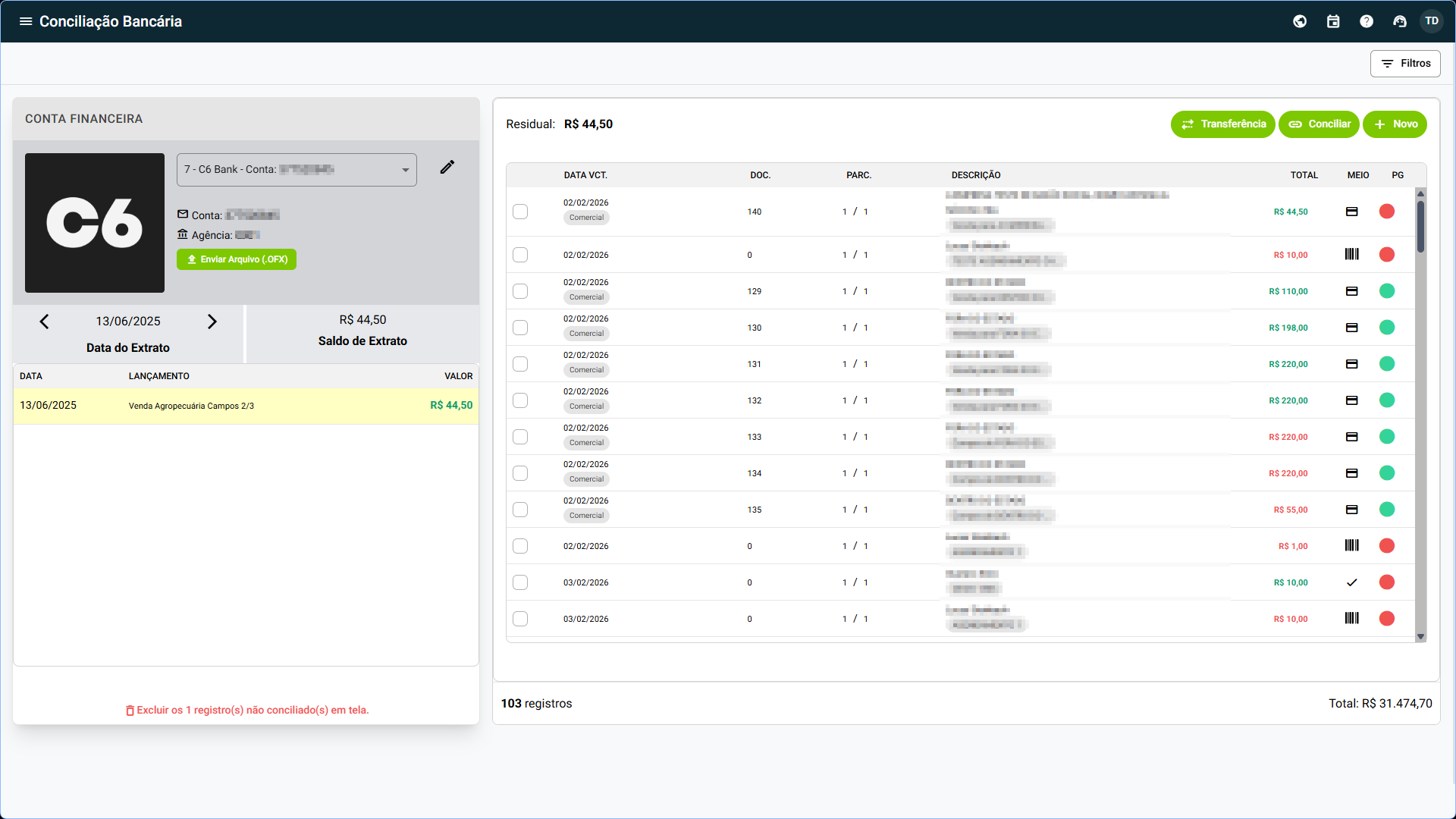Tick the checkbox for document 140
Viewport: 1456px width, 819px height.
(520, 212)
